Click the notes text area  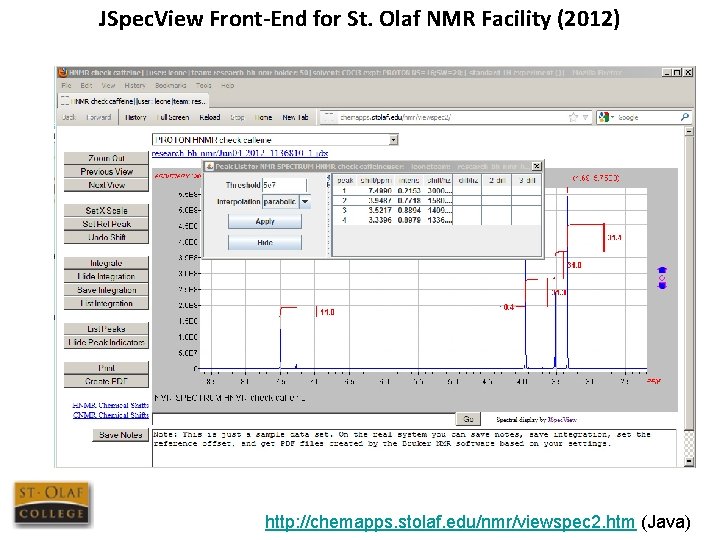[x=414, y=448]
